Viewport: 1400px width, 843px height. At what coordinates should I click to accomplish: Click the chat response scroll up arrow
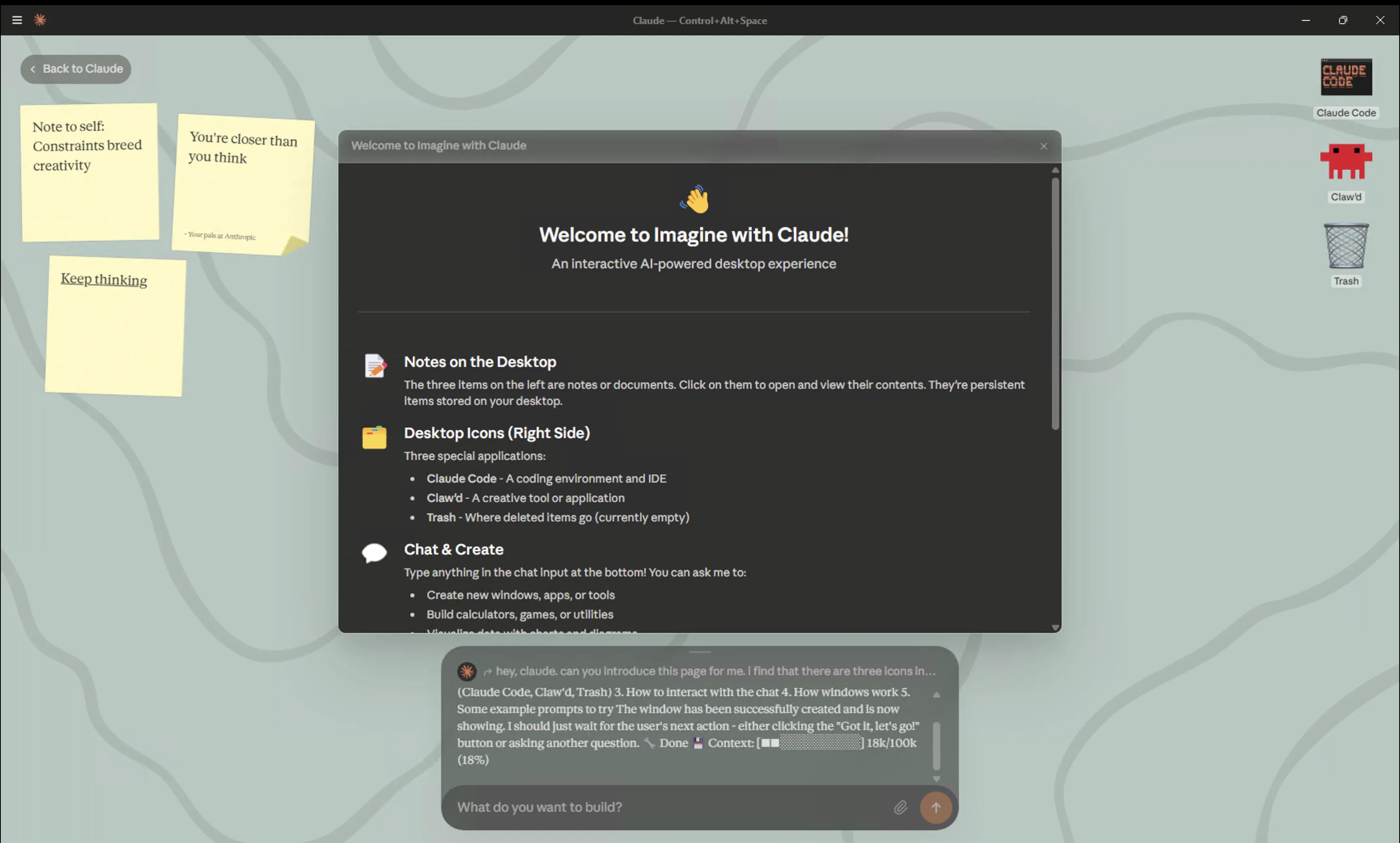[936, 695]
